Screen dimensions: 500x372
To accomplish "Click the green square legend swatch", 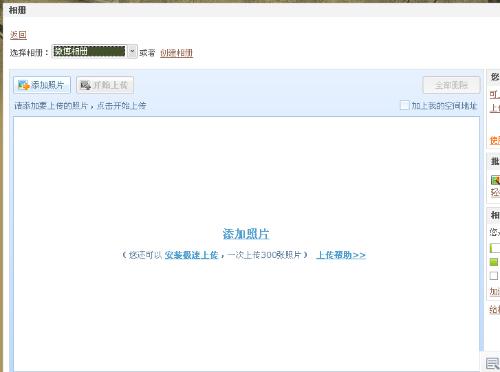I will (494, 262).
